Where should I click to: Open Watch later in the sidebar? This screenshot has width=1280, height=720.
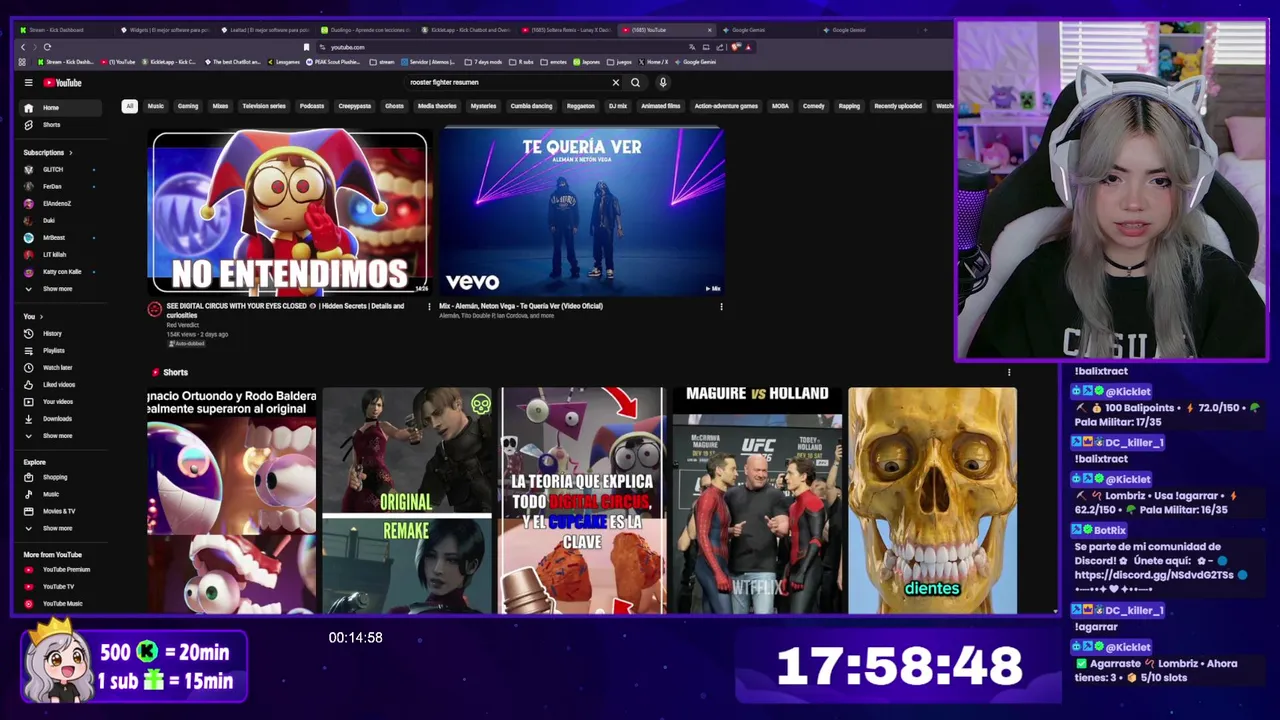[x=62, y=368]
